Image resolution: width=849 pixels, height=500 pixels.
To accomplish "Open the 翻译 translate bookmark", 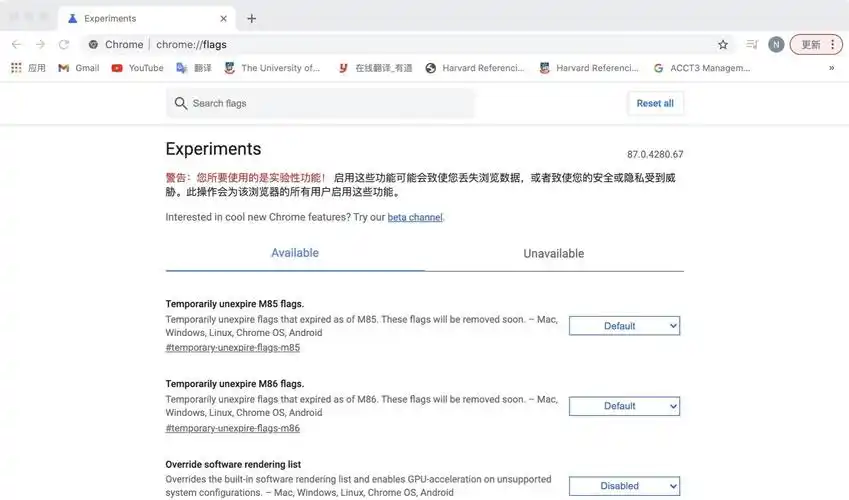I will pos(194,68).
